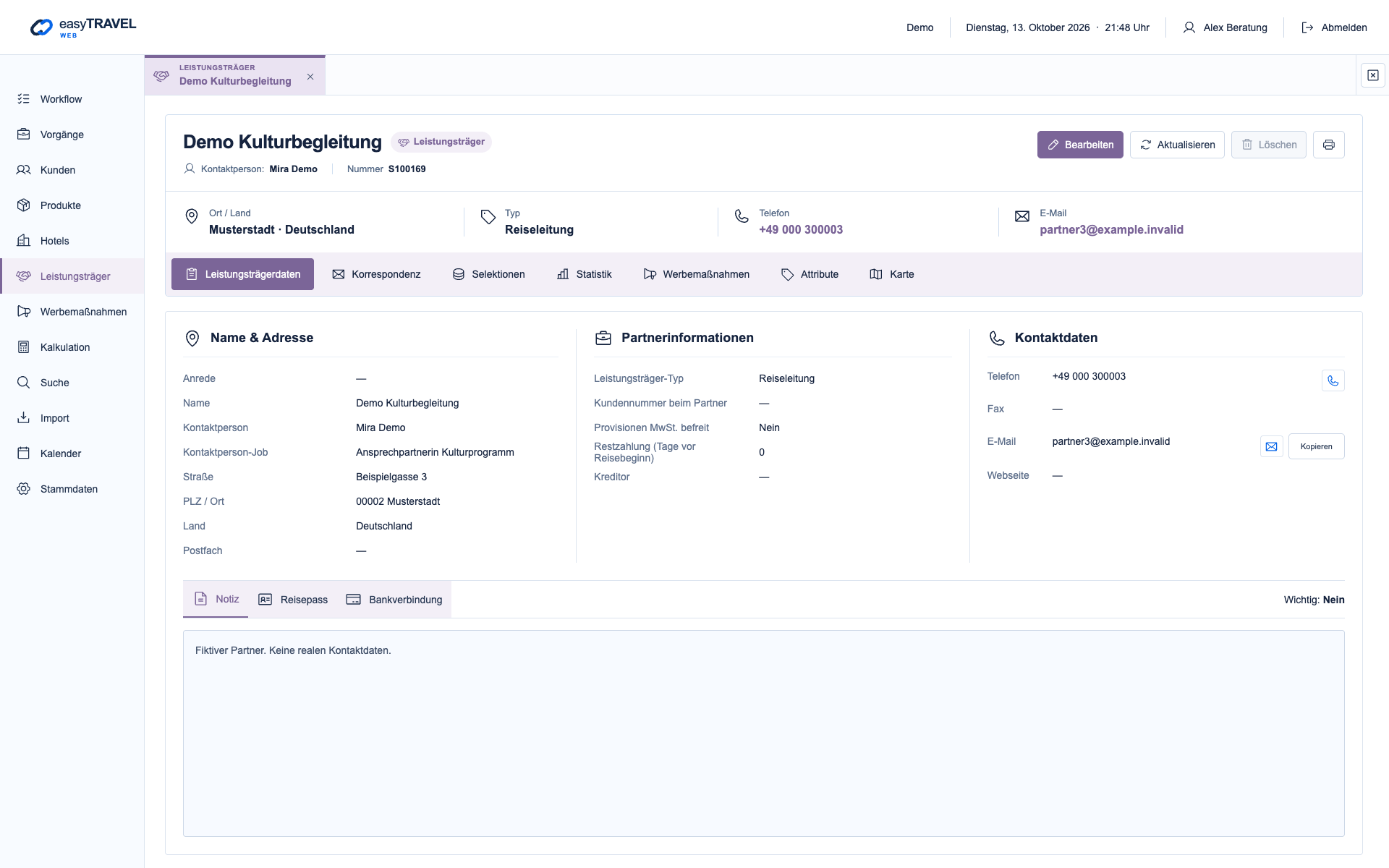The height and width of the screenshot is (868, 1389).
Task: Select the Leistungsträgerdaten tab
Action: pyautogui.click(x=242, y=274)
